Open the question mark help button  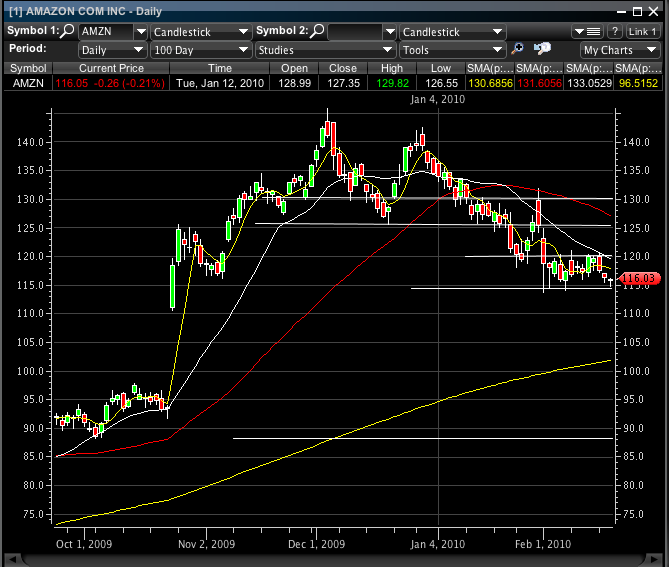pos(615,31)
